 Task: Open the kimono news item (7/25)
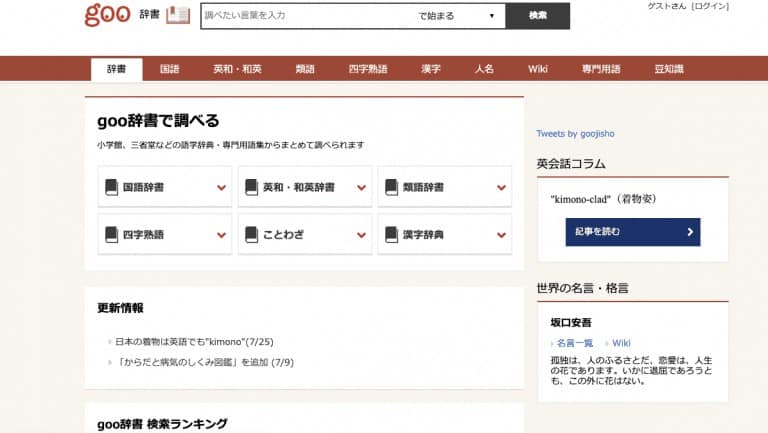click(194, 341)
